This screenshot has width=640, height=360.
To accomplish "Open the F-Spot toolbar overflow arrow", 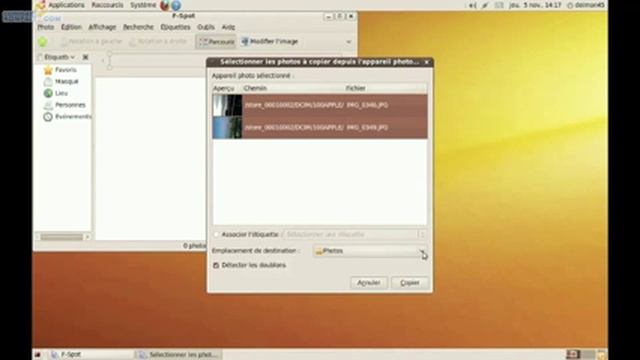I will click(349, 42).
